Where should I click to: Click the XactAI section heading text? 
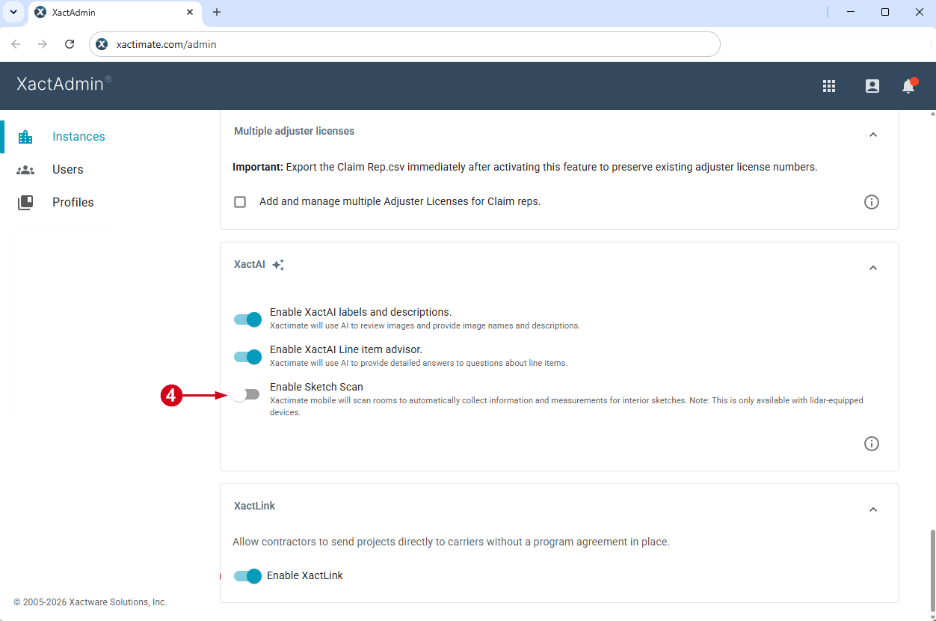pyautogui.click(x=250, y=265)
